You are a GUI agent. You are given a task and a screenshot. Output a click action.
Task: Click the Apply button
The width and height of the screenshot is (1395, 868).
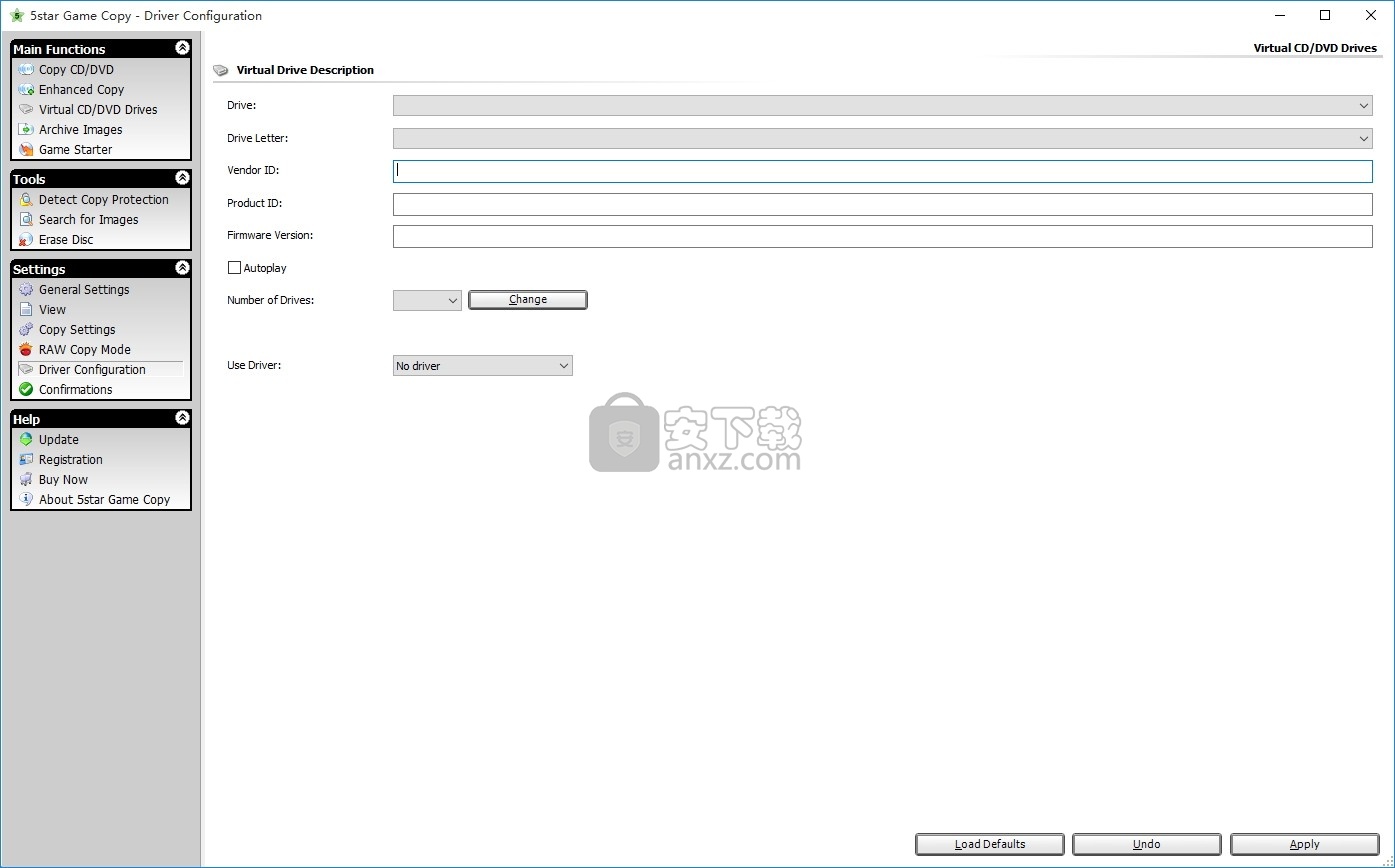[x=1304, y=844]
